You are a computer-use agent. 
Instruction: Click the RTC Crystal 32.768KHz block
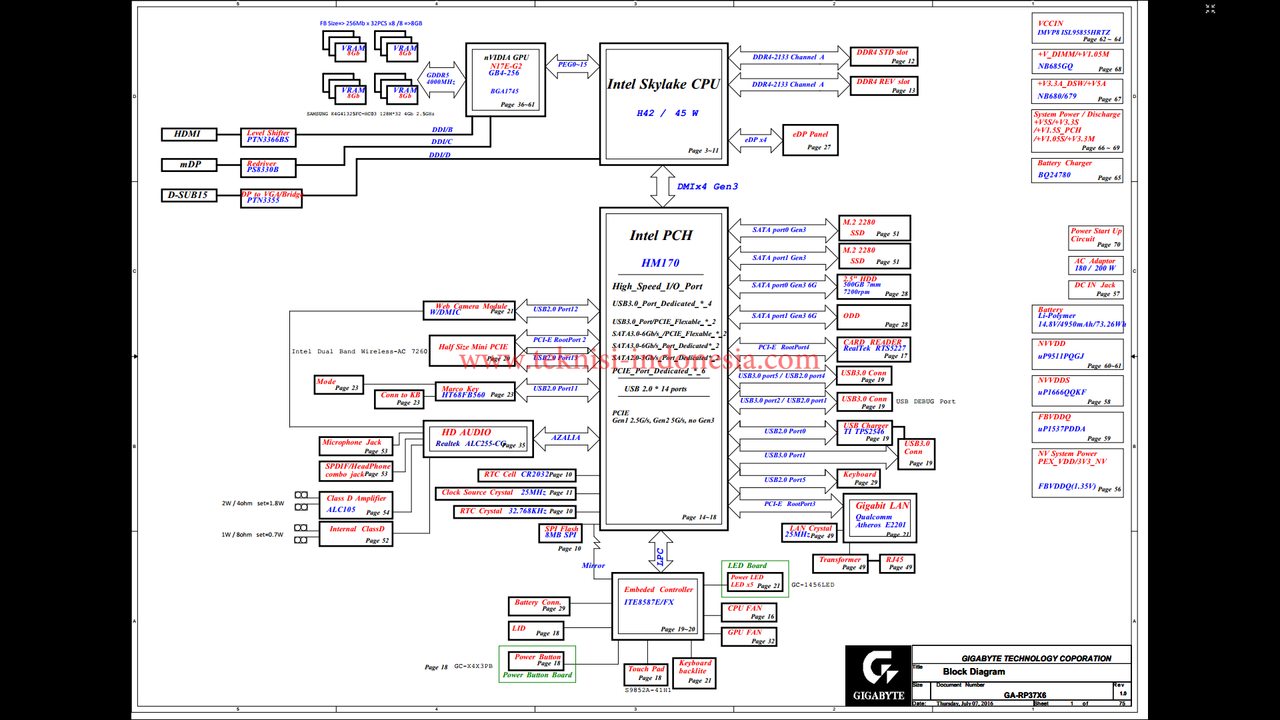point(515,511)
